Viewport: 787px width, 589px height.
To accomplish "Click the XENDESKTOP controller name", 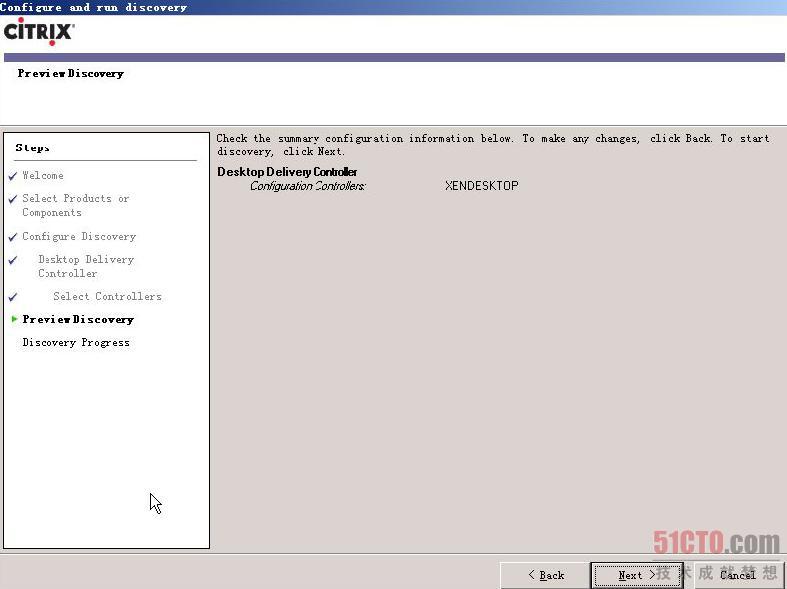I will click(482, 186).
